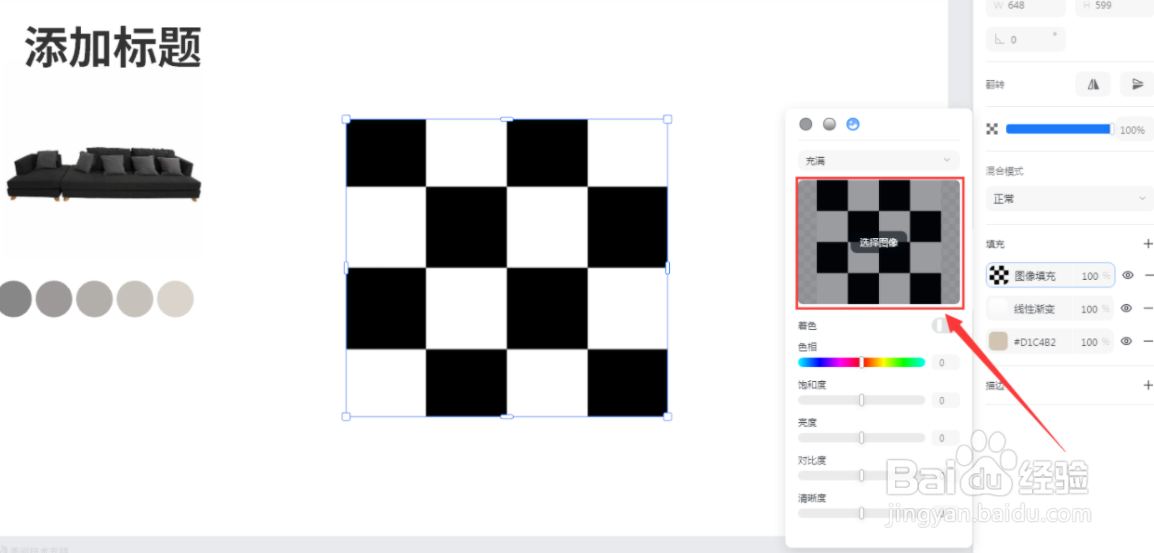Click the rotation angle icon
The image size is (1154, 553).
[1000, 40]
